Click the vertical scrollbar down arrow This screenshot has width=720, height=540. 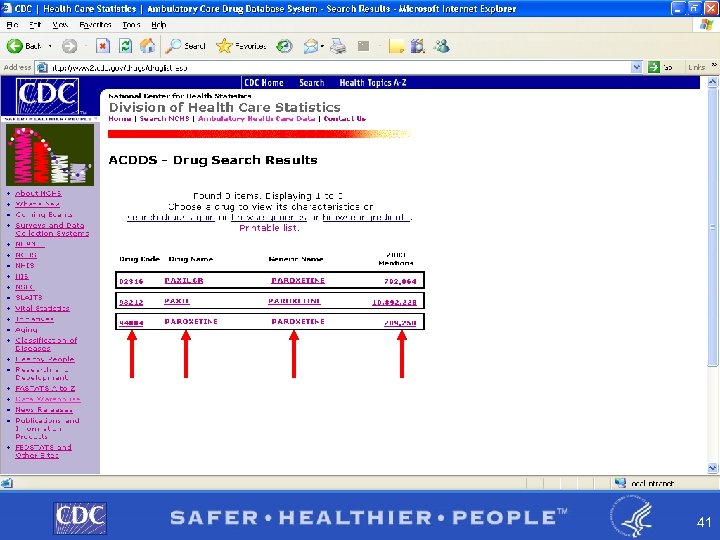[712, 468]
